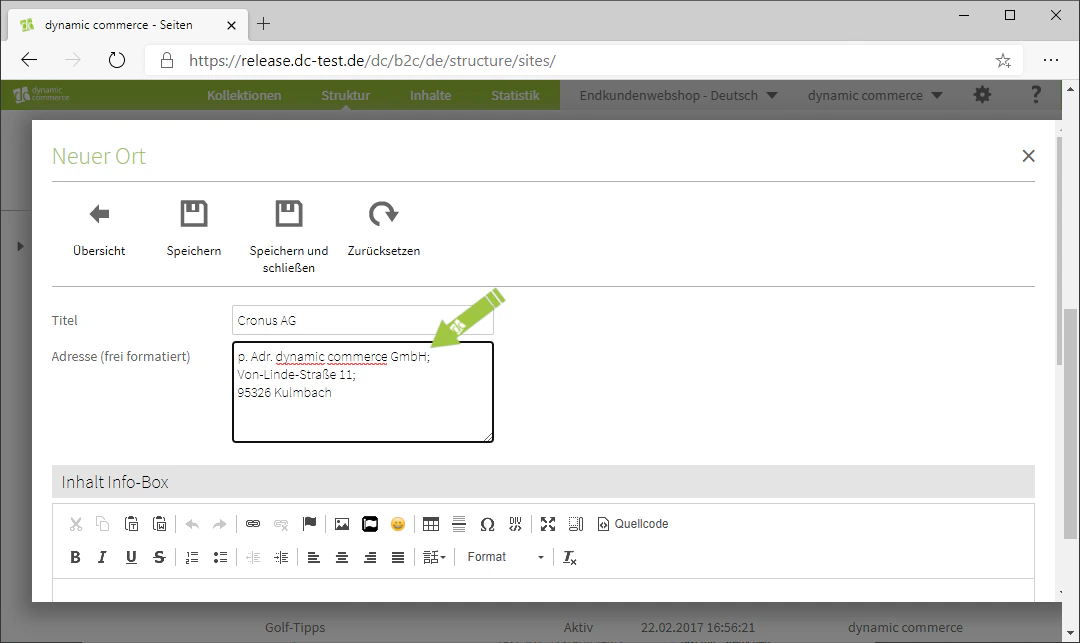Click the cut scissors icon in the editor
Screen dimensions: 1080x643
76,524
